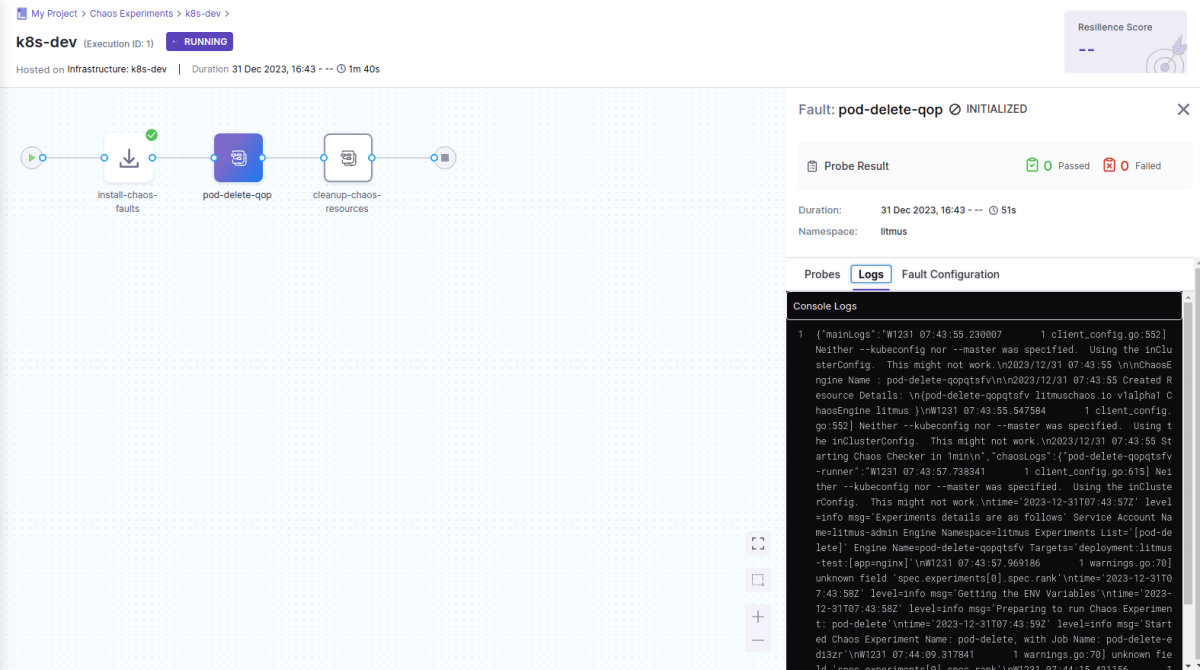Click the Namespace value litmus
Viewport: 1200px width, 670px height.
894,231
